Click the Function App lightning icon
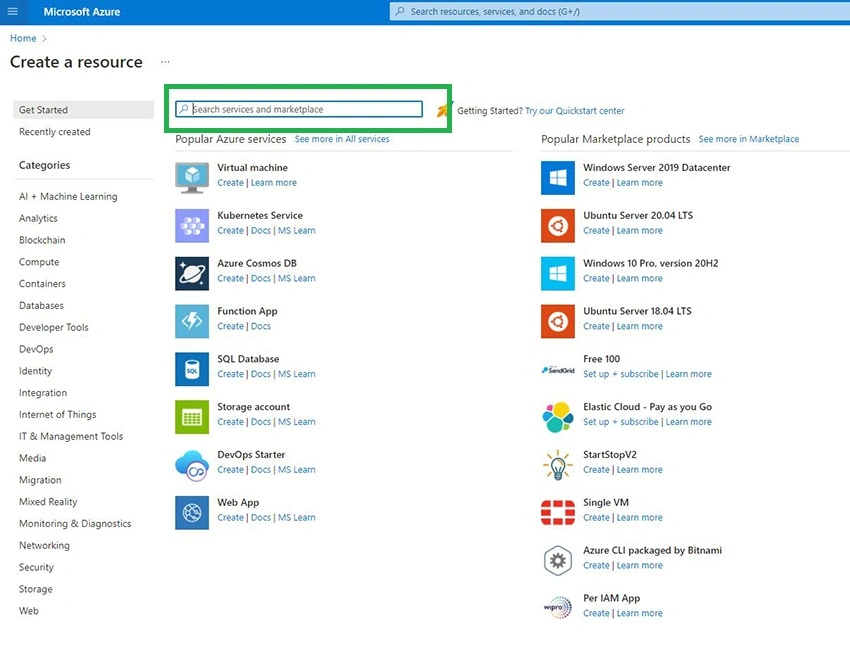This screenshot has height=669, width=850. point(192,321)
